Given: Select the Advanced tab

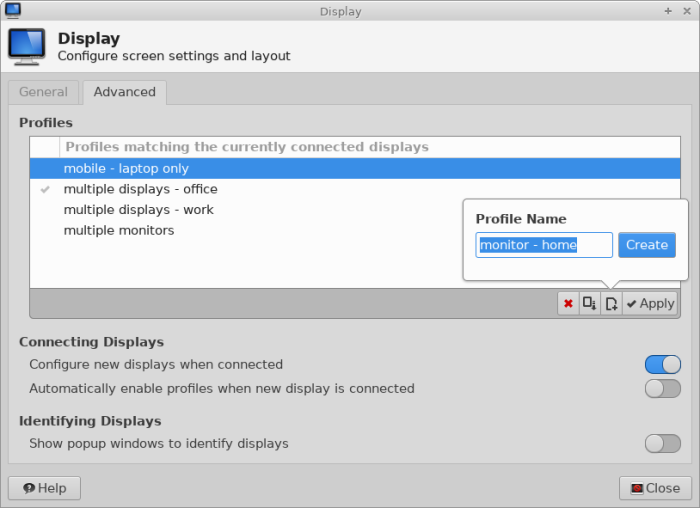Looking at the screenshot, I should pyautogui.click(x=124, y=92).
